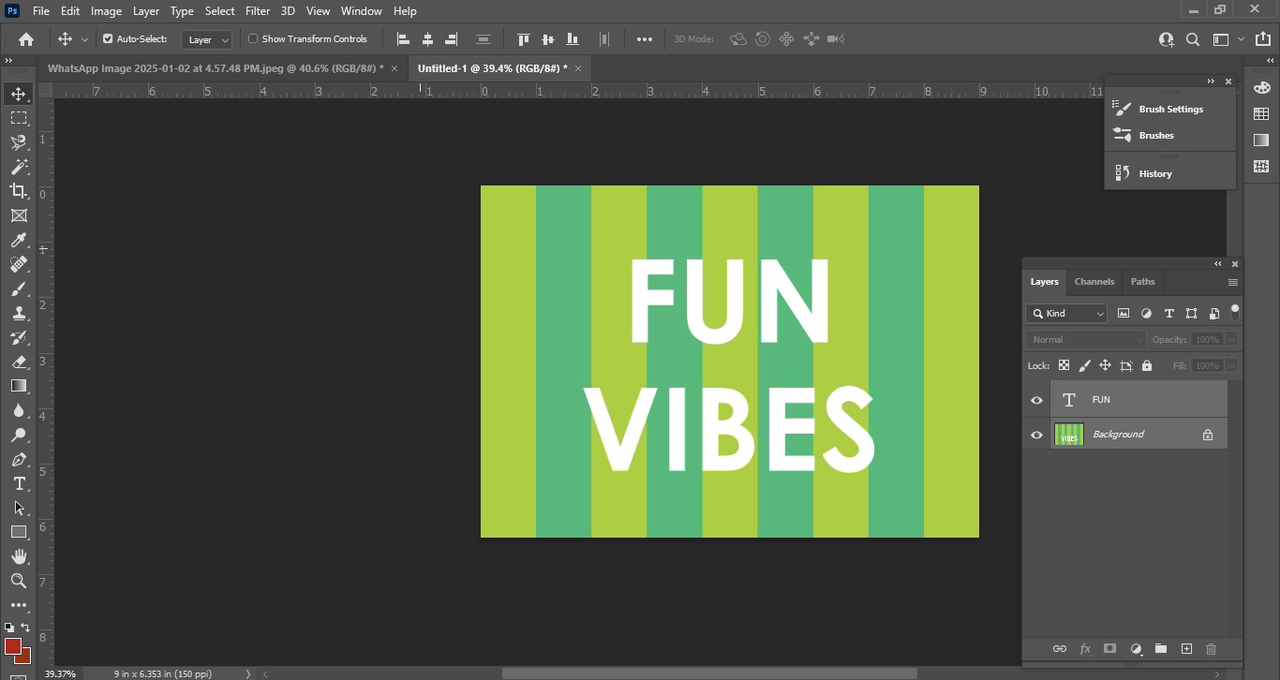Select the Rectangular Marquee tool
The height and width of the screenshot is (680, 1280).
tap(19, 118)
